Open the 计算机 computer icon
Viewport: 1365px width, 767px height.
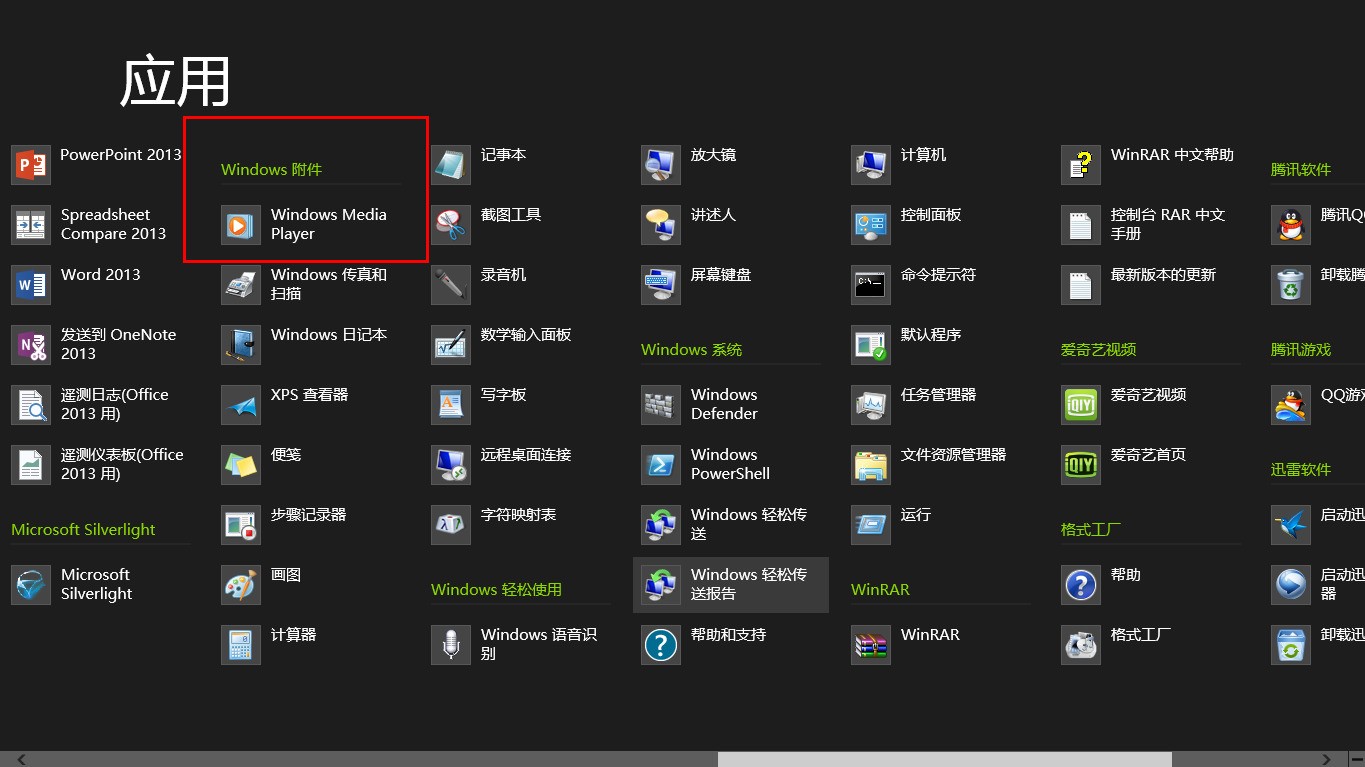[871, 165]
